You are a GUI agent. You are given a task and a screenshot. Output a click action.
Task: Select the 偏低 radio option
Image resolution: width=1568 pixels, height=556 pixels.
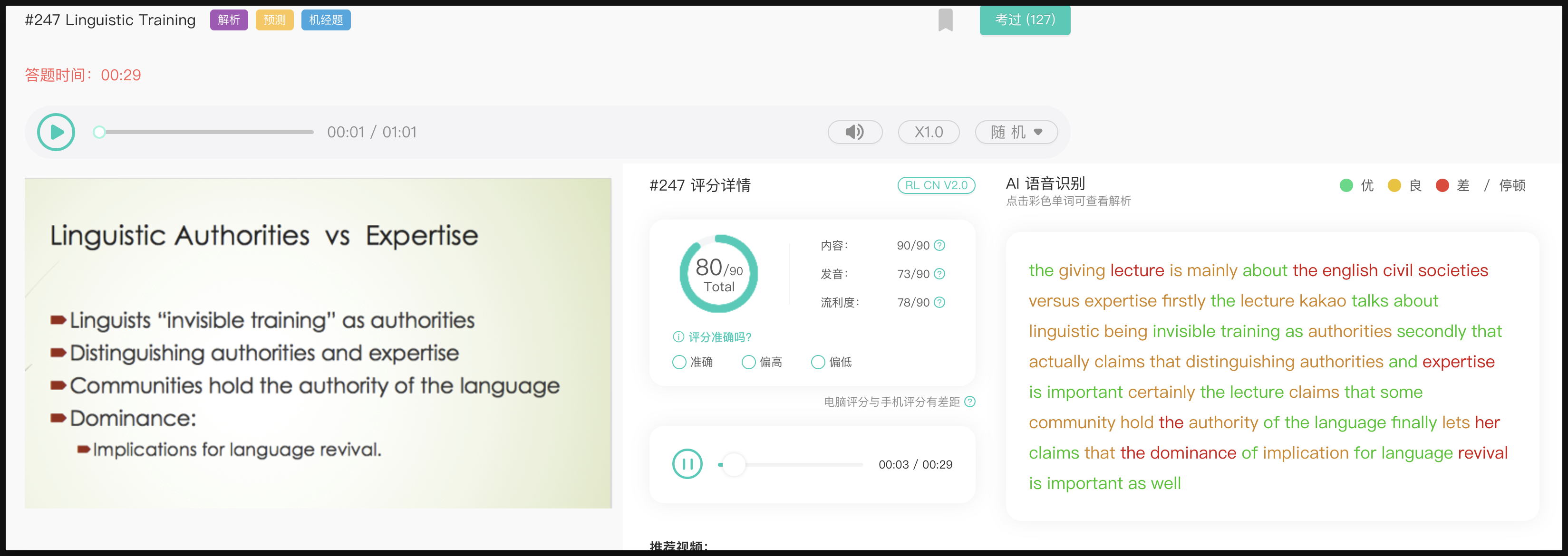(818, 362)
